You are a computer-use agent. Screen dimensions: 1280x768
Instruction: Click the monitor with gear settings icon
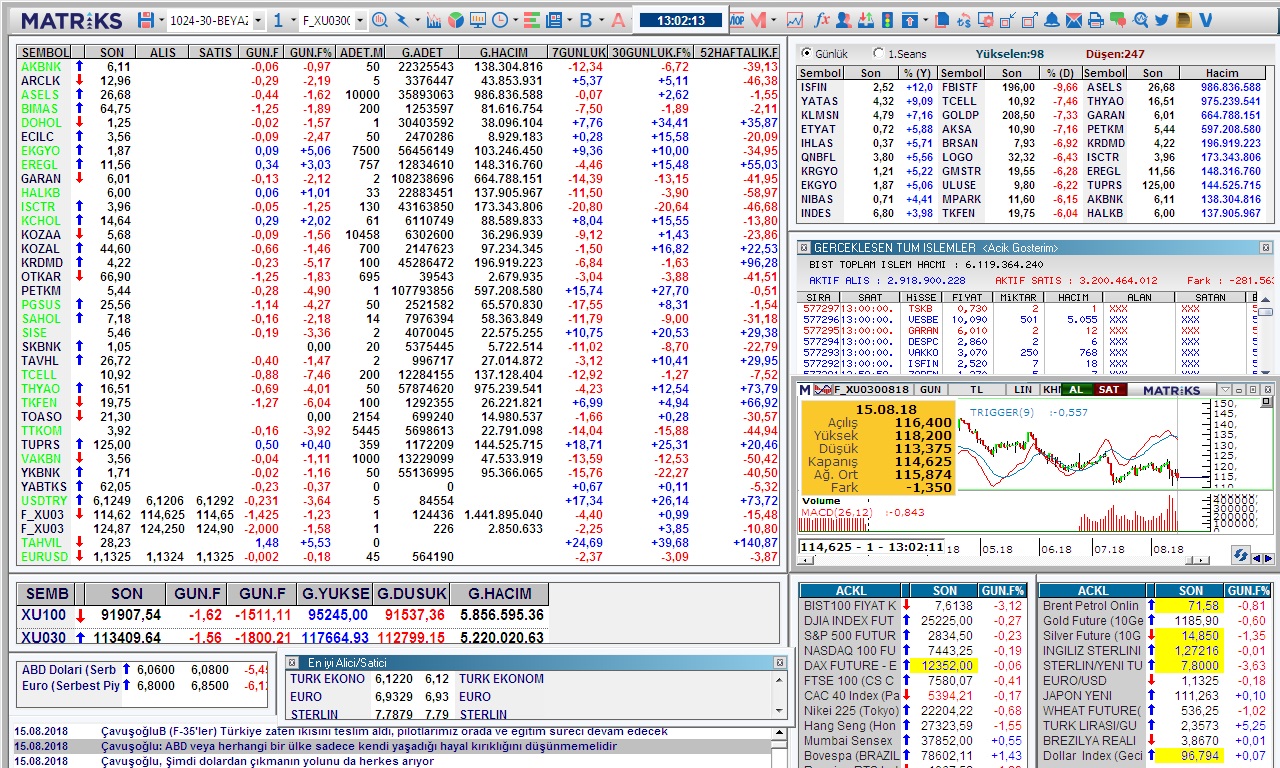[x=986, y=20]
